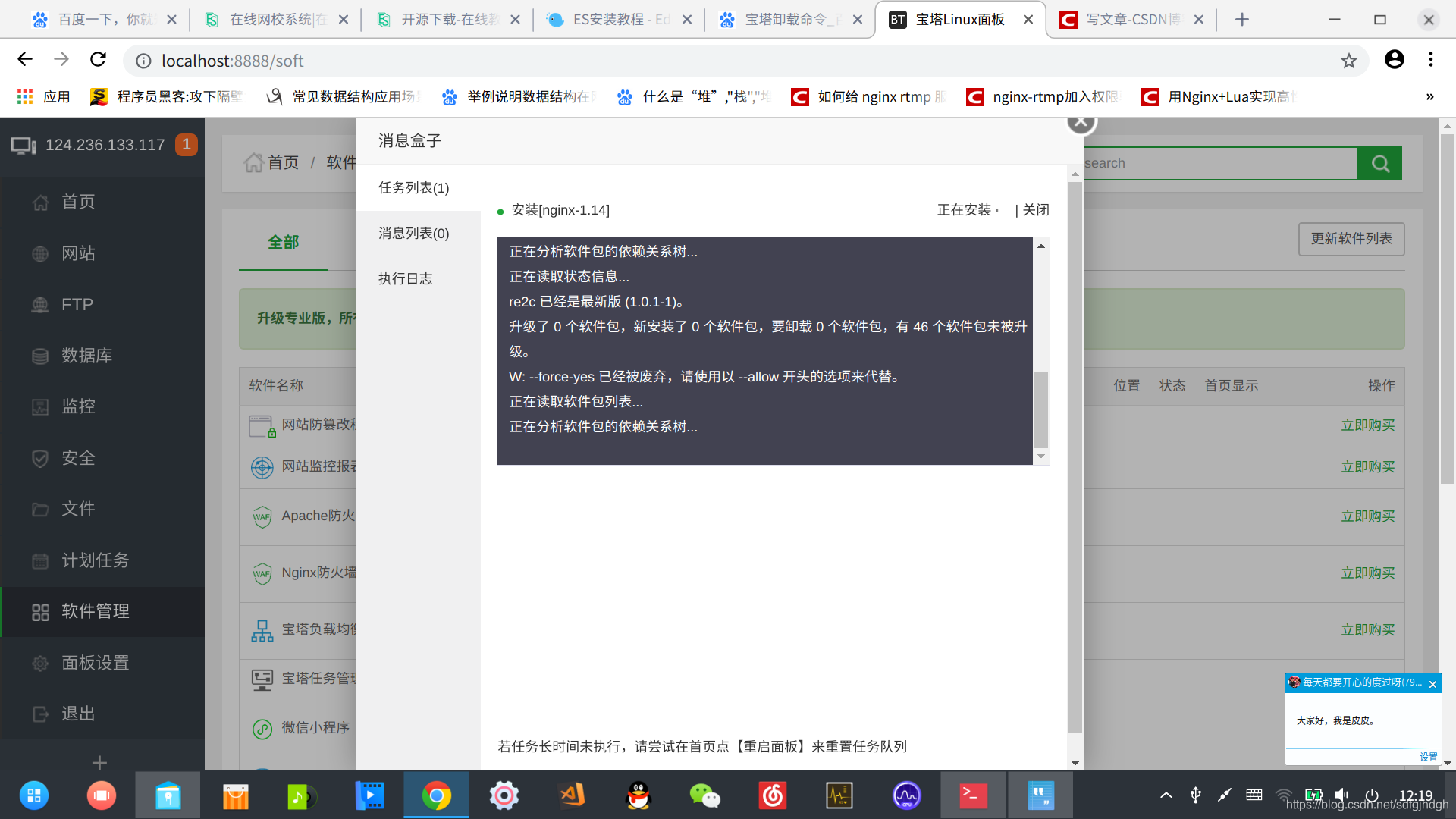Screen dimensions: 1456x819
Task: Bookmark this page with the star icon
Action: tap(1348, 61)
